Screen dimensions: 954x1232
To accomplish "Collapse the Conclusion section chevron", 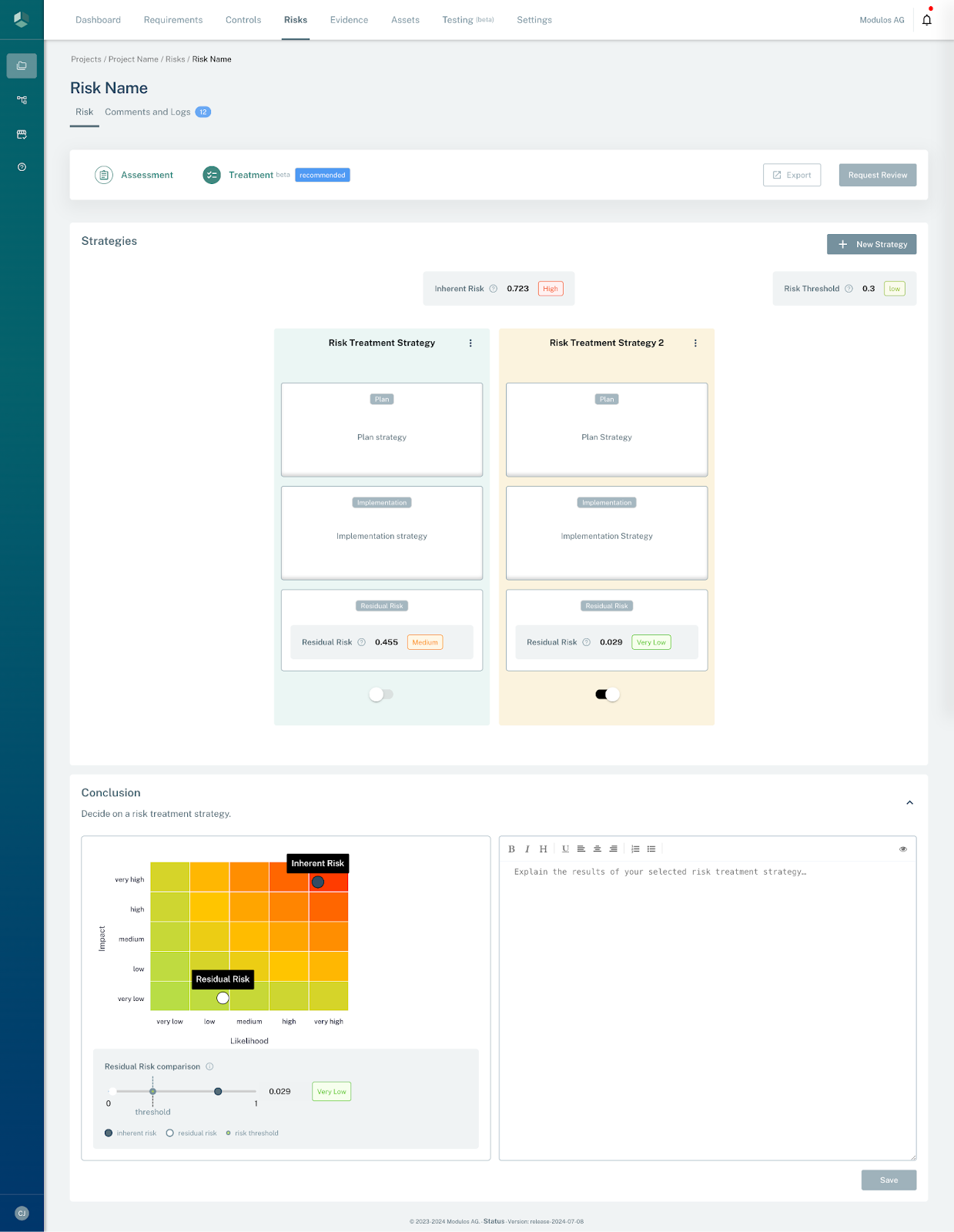I will click(909, 802).
